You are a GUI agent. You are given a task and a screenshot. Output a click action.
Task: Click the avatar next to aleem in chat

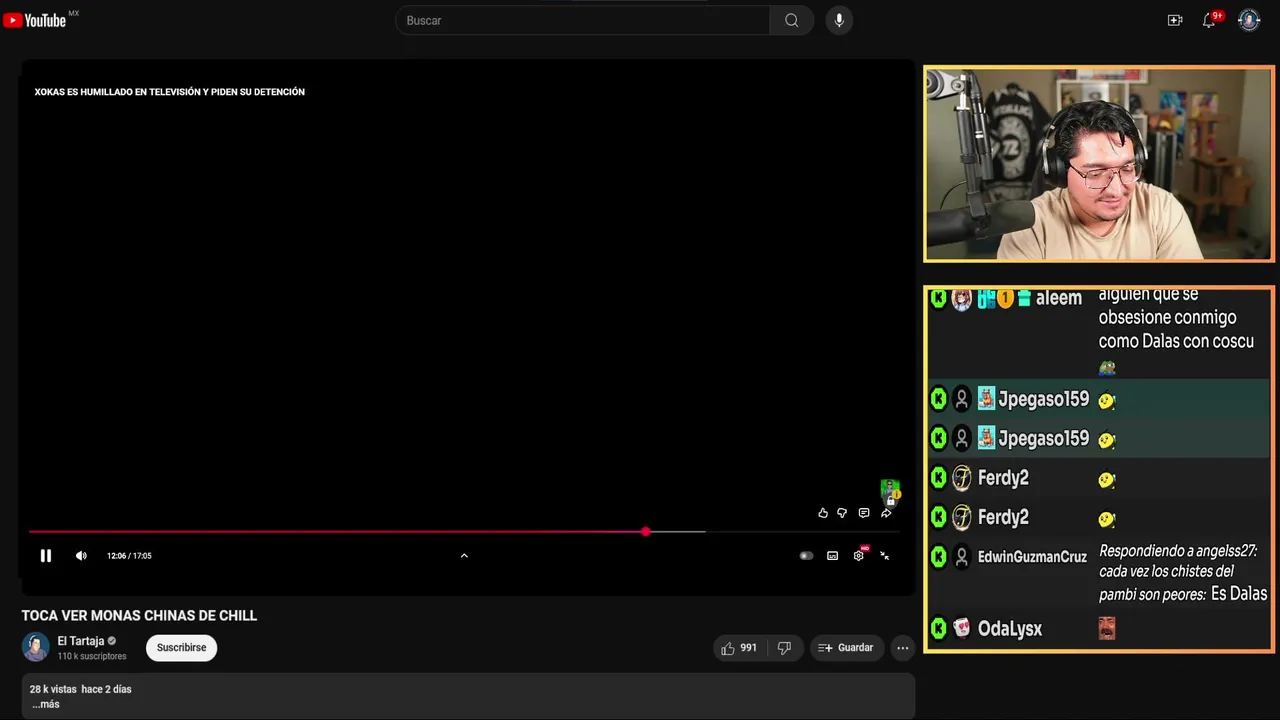tap(962, 299)
